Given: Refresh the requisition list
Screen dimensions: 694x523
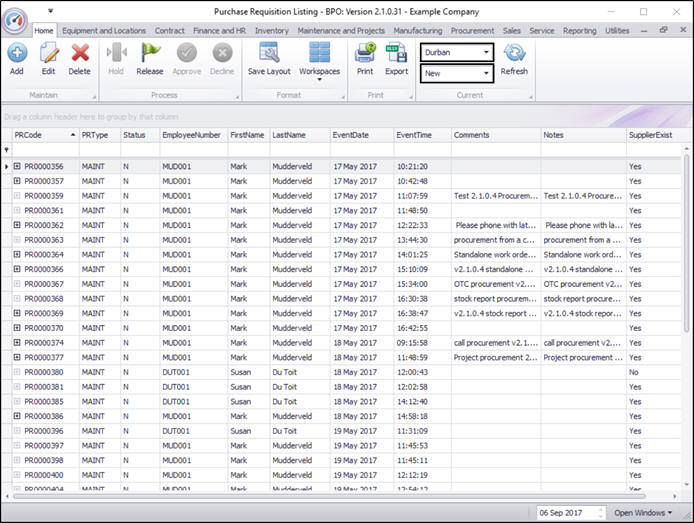Looking at the screenshot, I should [514, 56].
